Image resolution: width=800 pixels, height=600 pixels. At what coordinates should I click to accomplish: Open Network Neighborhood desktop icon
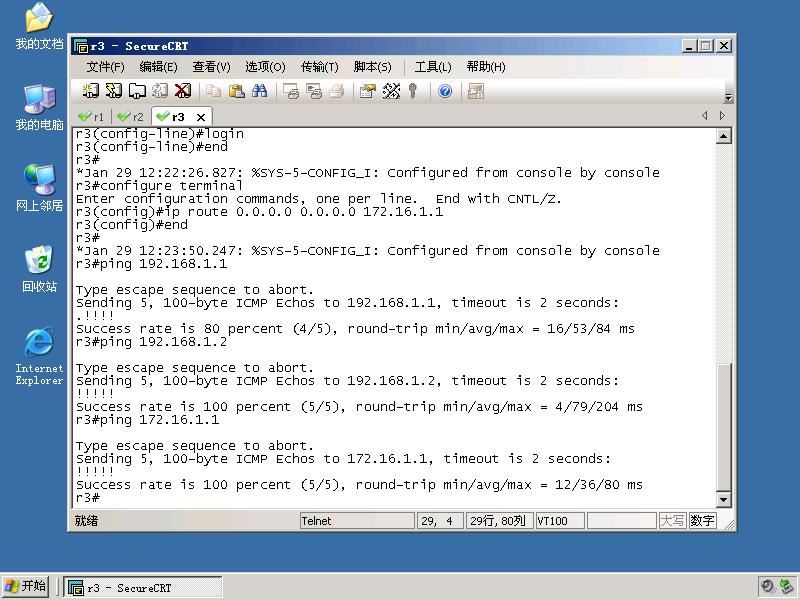click(39, 188)
